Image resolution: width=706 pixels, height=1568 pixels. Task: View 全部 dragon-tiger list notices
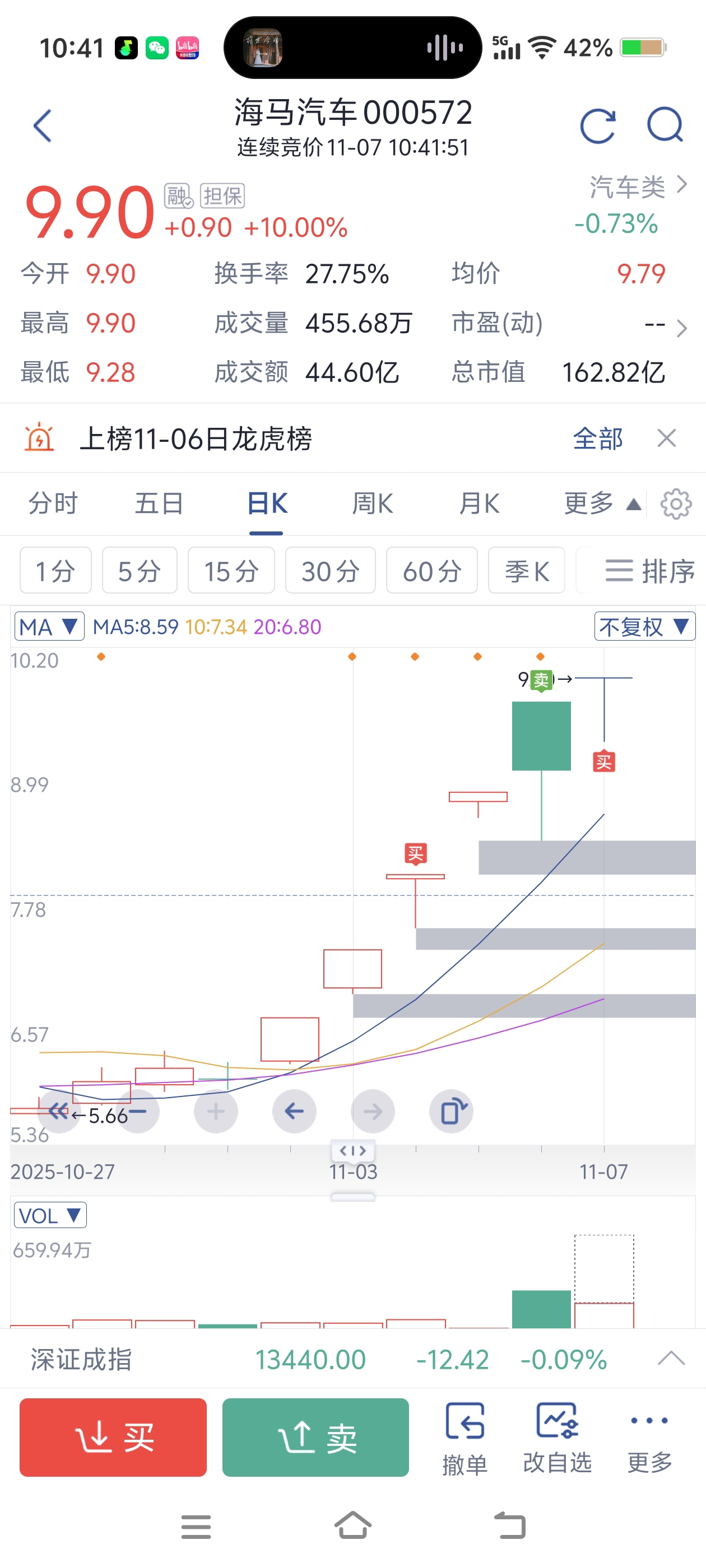[x=597, y=439]
